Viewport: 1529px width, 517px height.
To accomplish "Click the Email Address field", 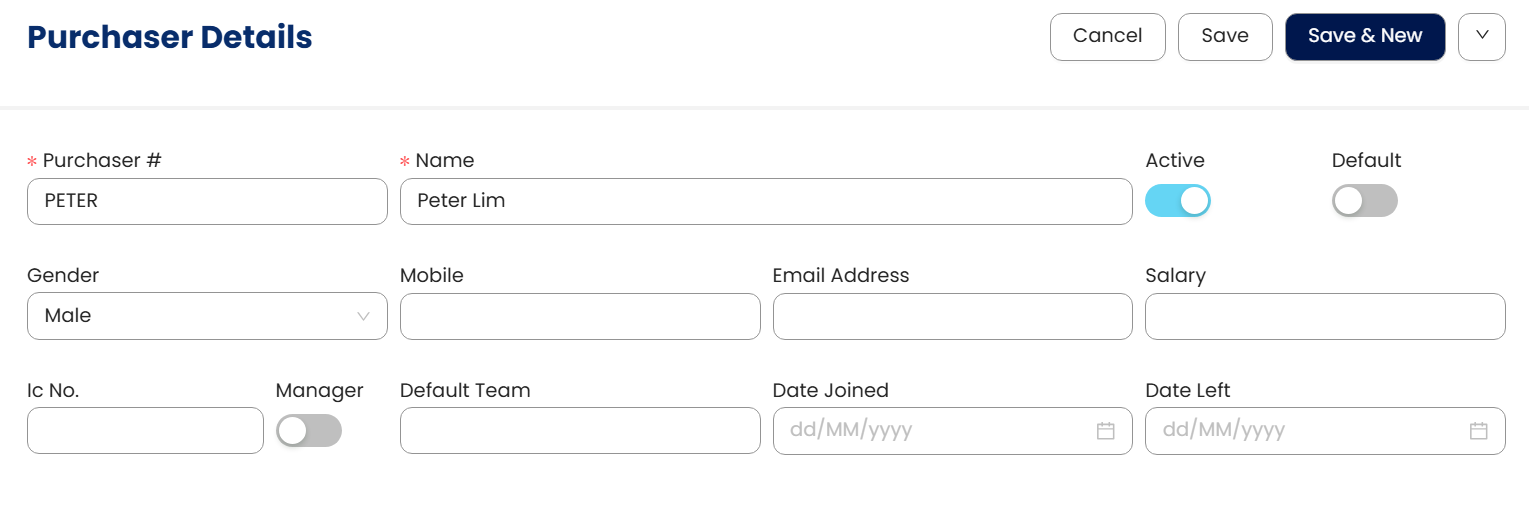I will [952, 316].
